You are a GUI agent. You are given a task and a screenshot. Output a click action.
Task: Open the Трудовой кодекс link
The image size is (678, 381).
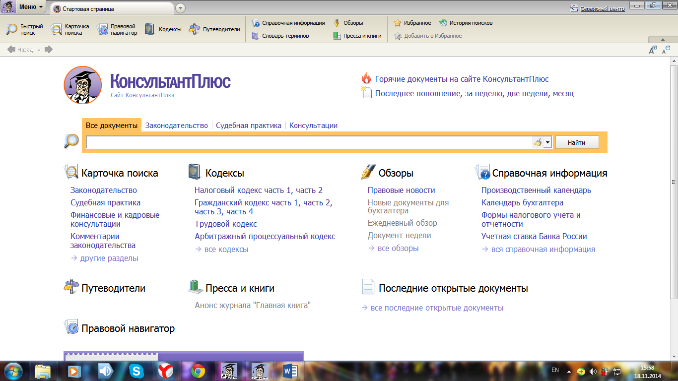226,224
